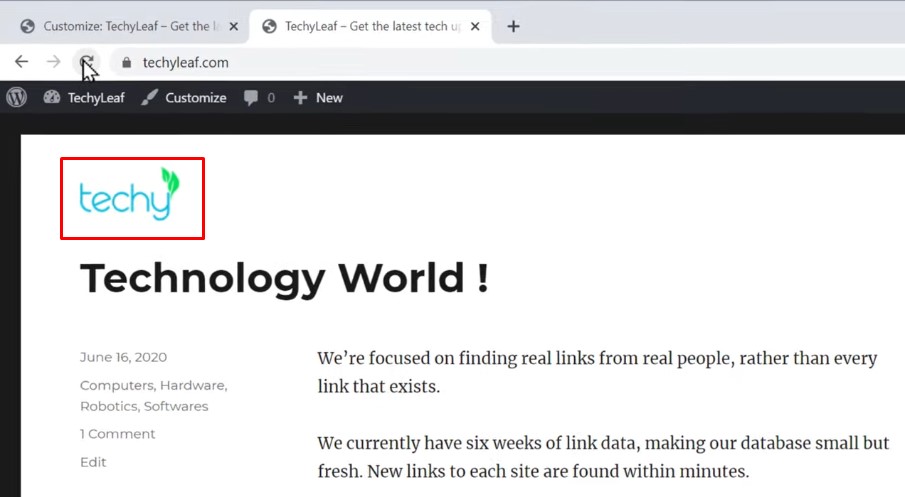Click the Techy site logo image
Image resolution: width=905 pixels, height=497 pixels.
[131, 196]
